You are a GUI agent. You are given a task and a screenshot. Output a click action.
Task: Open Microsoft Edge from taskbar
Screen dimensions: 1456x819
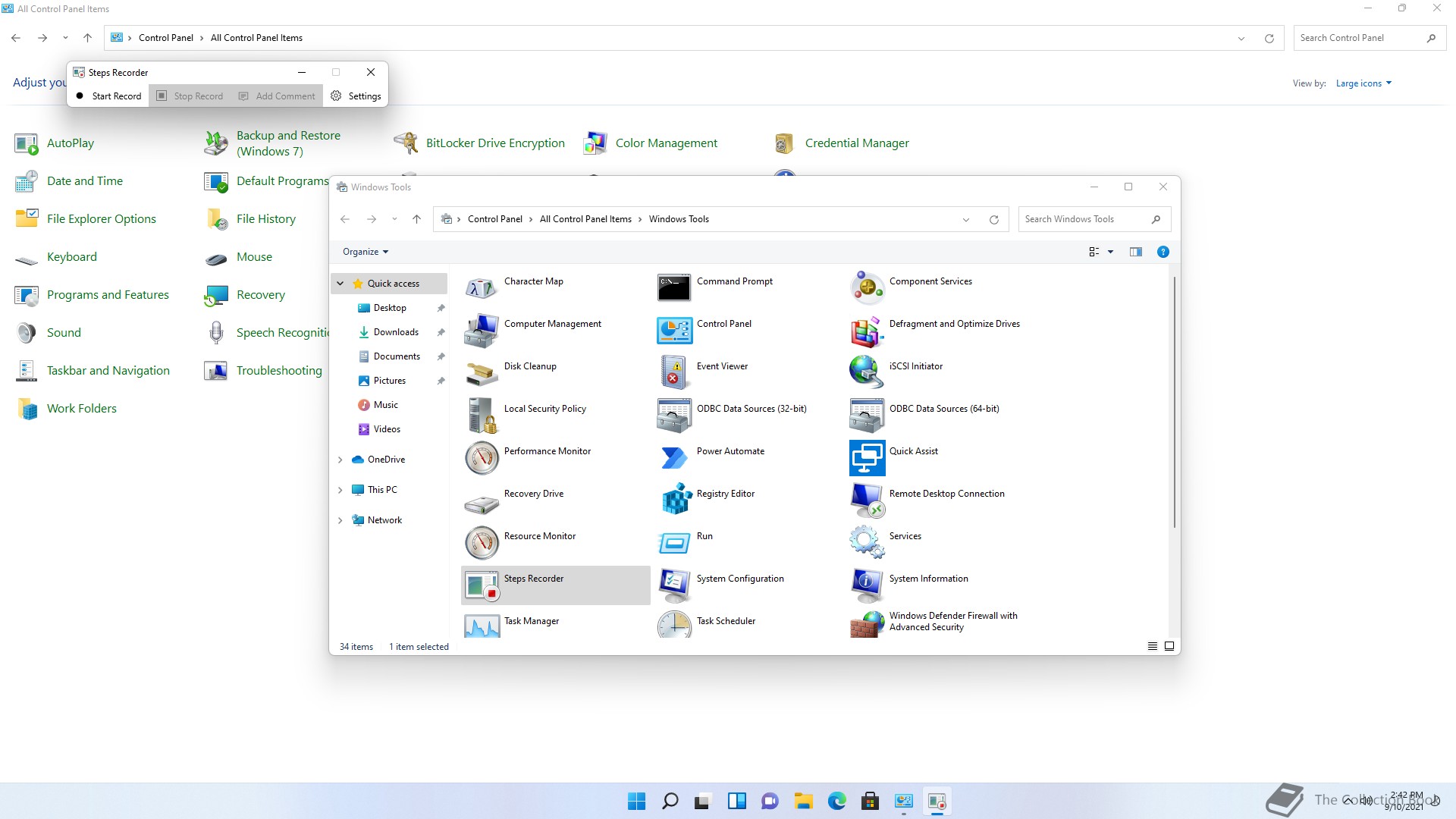[836, 801]
